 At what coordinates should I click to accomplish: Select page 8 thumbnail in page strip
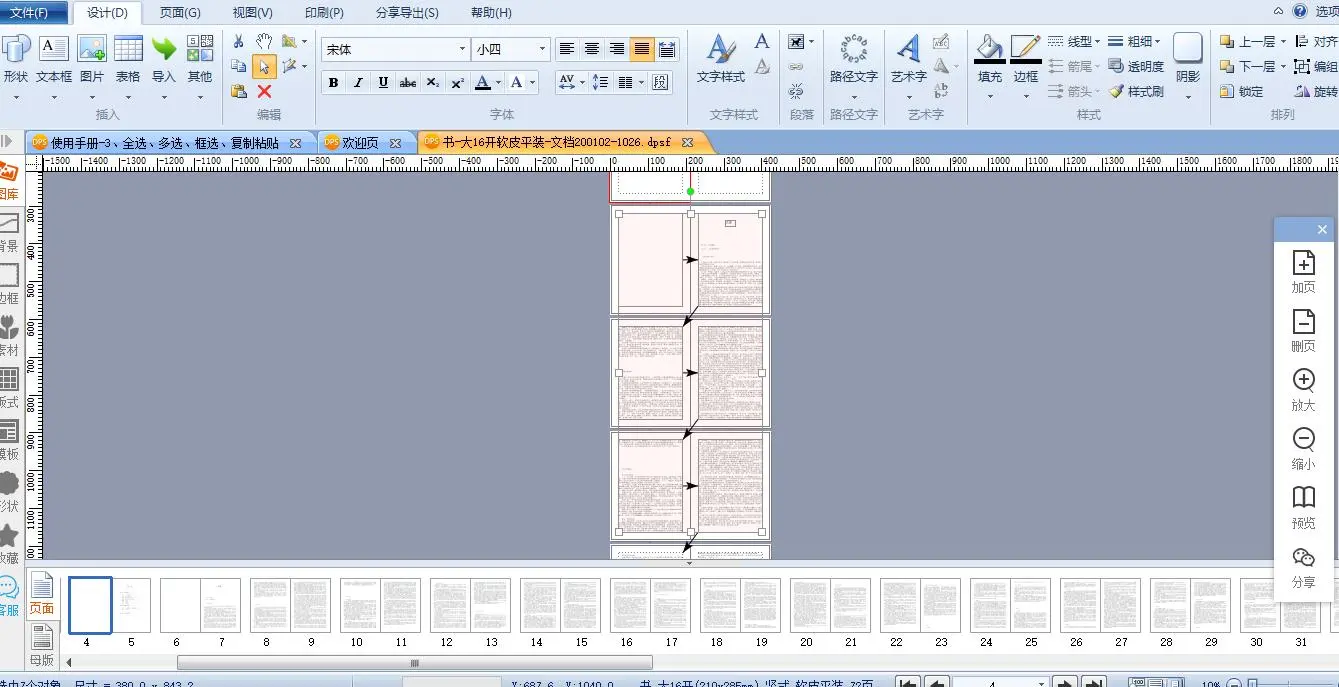(270, 605)
